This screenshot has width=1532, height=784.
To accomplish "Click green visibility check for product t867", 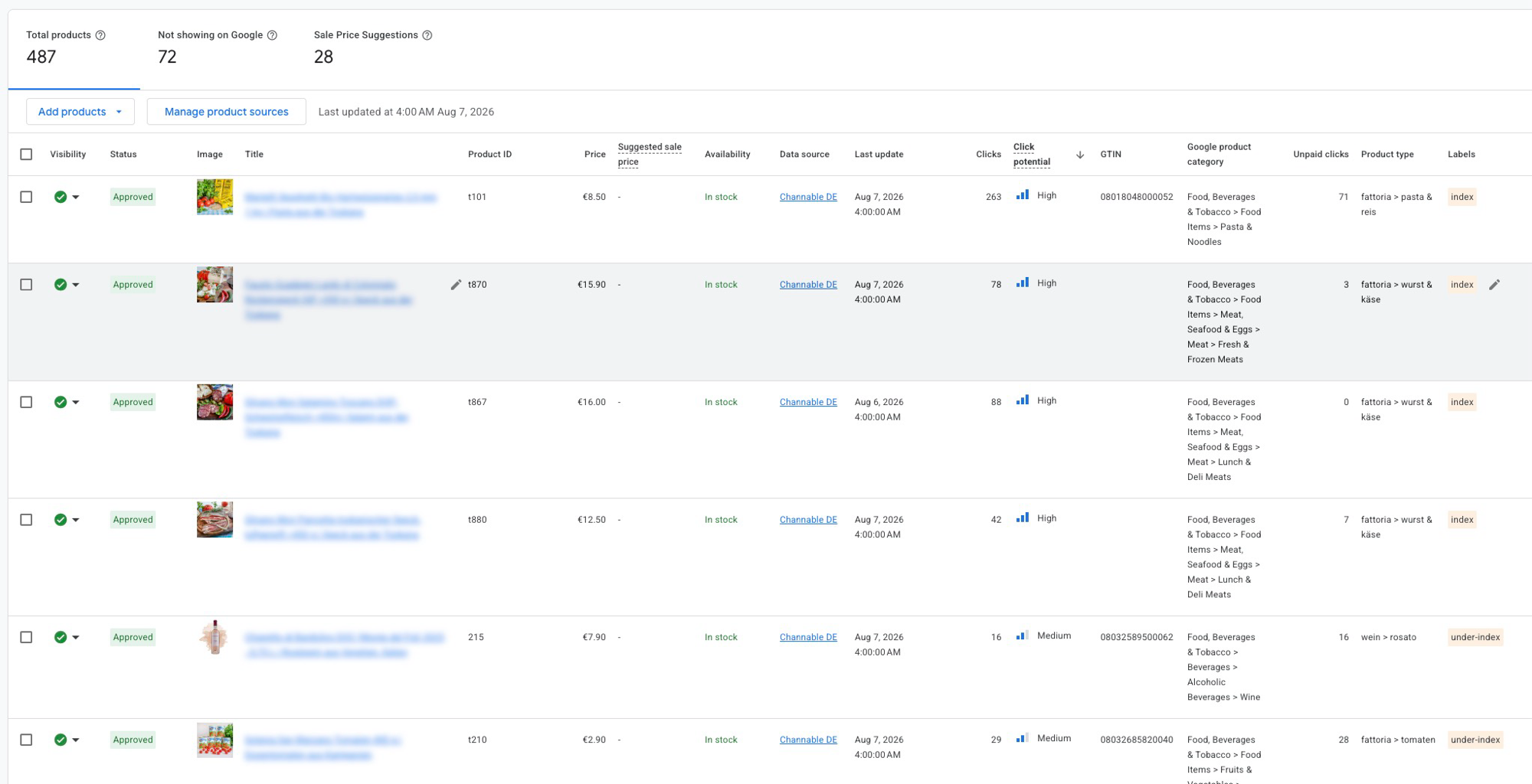I will pos(61,403).
